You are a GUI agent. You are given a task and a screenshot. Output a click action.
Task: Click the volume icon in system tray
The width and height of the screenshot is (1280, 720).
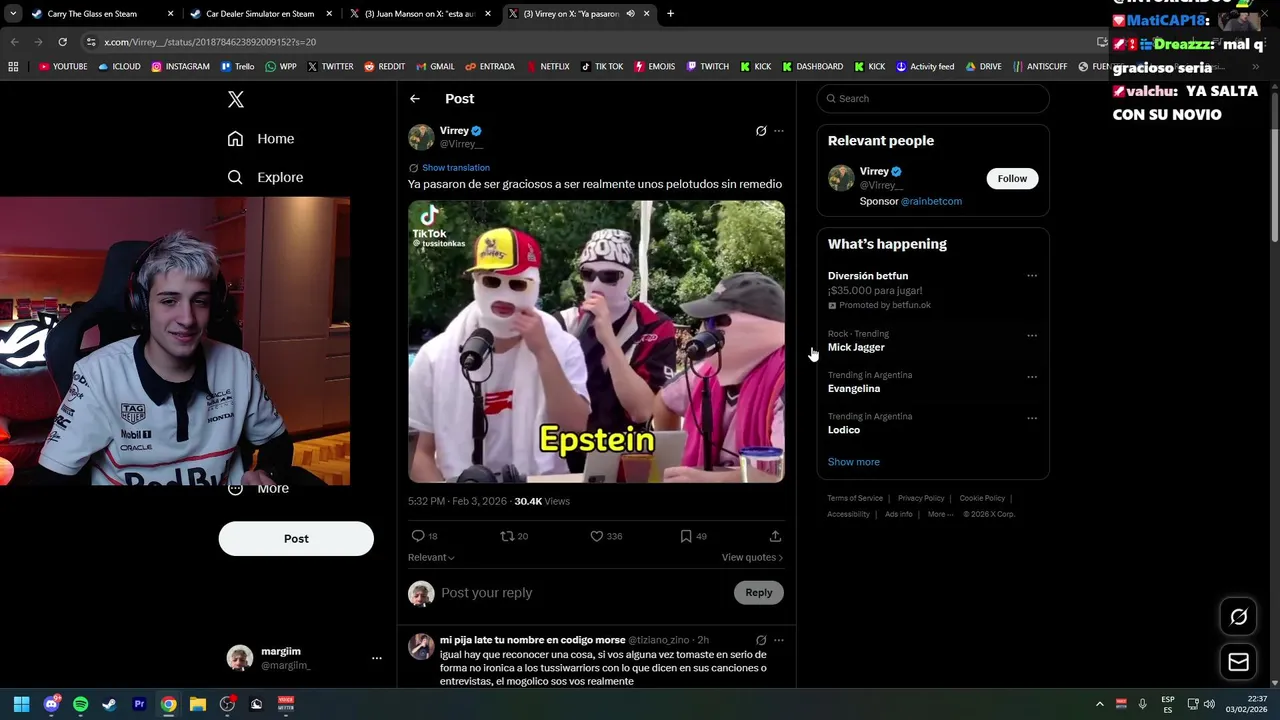coord(1209,704)
